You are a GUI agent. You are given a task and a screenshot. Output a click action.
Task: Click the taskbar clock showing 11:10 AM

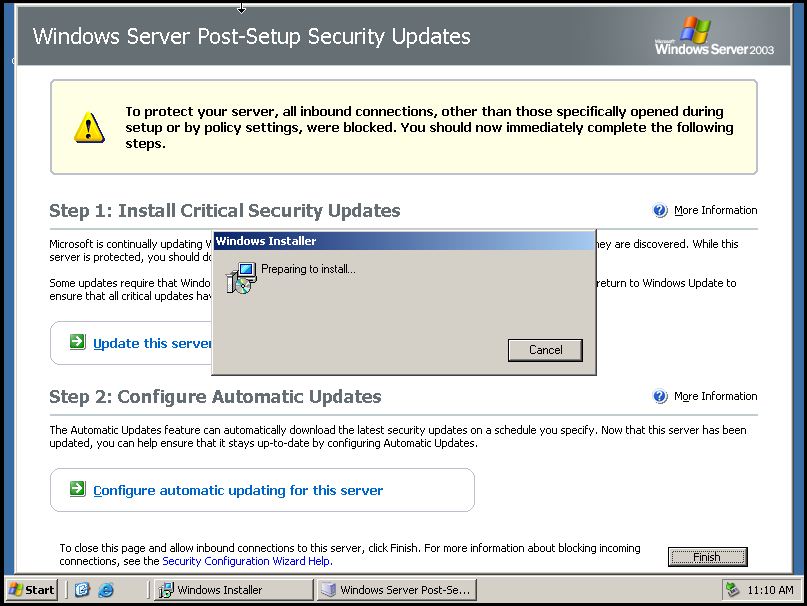(x=770, y=590)
